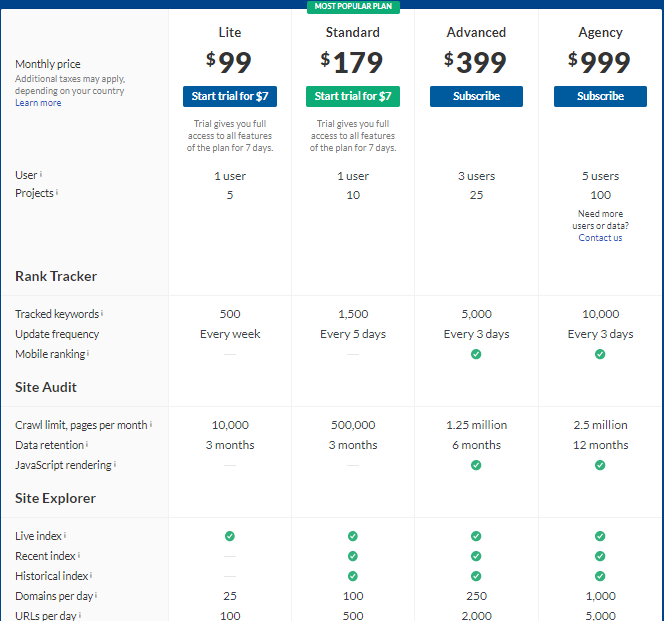664x621 pixels.
Task: Subscribe to the Advanced plan
Action: tap(476, 97)
